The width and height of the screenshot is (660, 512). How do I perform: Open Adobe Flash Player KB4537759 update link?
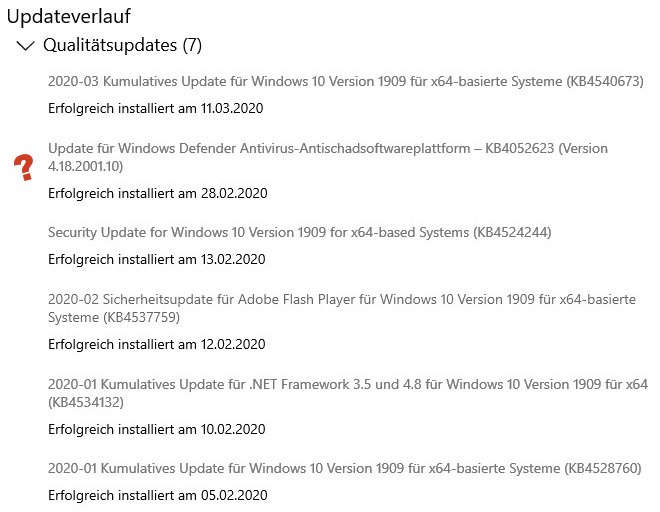click(342, 308)
